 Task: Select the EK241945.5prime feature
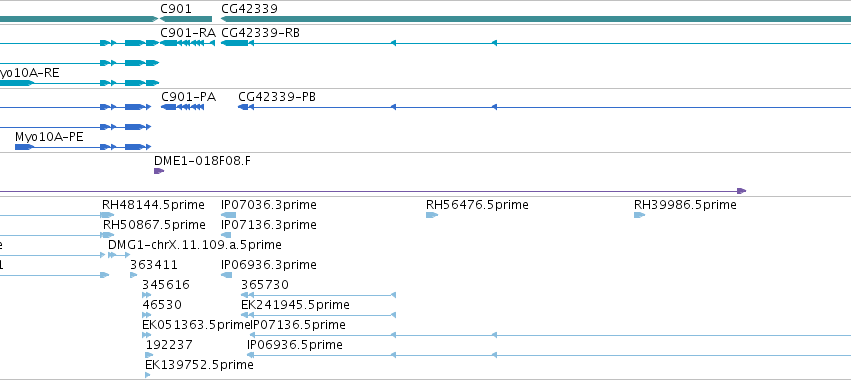pyautogui.click(x=319, y=315)
